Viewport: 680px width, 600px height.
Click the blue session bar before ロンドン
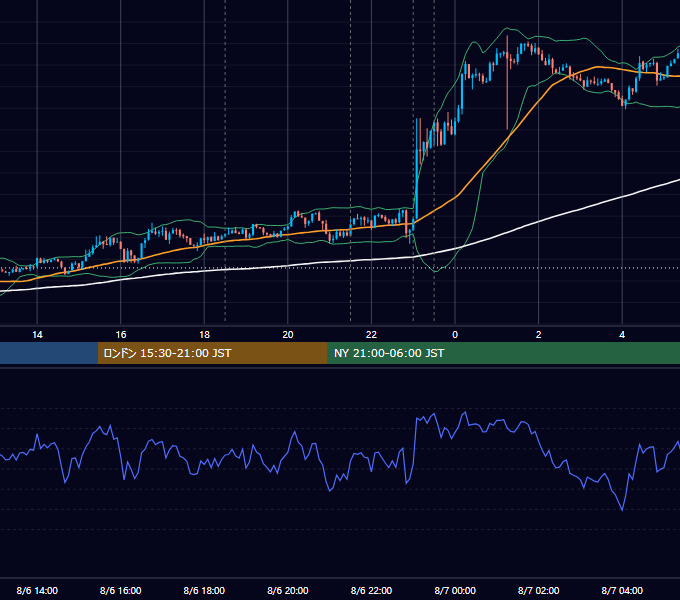coord(49,353)
